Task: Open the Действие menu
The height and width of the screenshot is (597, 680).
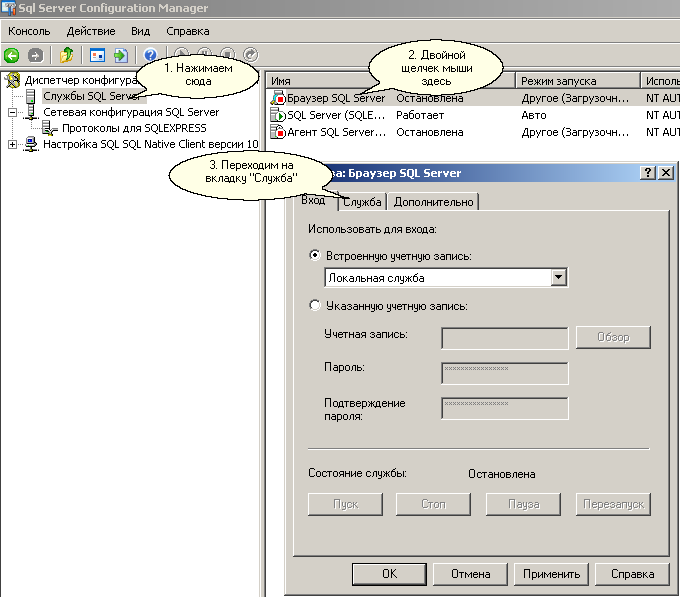Action: pos(90,31)
